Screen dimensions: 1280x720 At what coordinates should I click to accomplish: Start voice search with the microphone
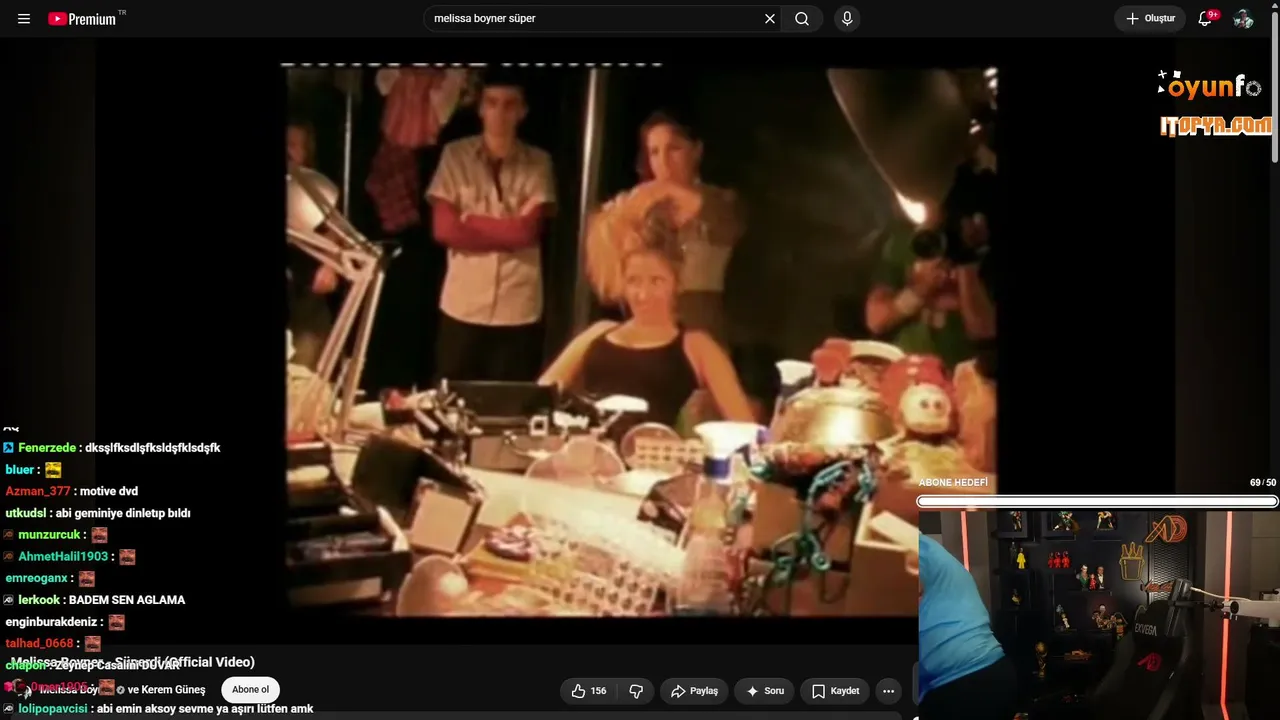click(847, 19)
